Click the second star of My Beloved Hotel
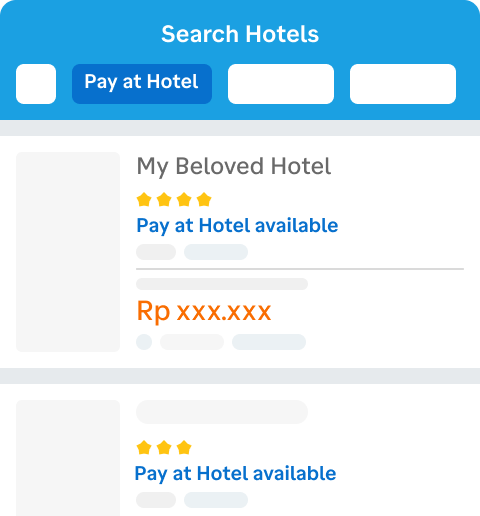 pyautogui.click(x=164, y=200)
